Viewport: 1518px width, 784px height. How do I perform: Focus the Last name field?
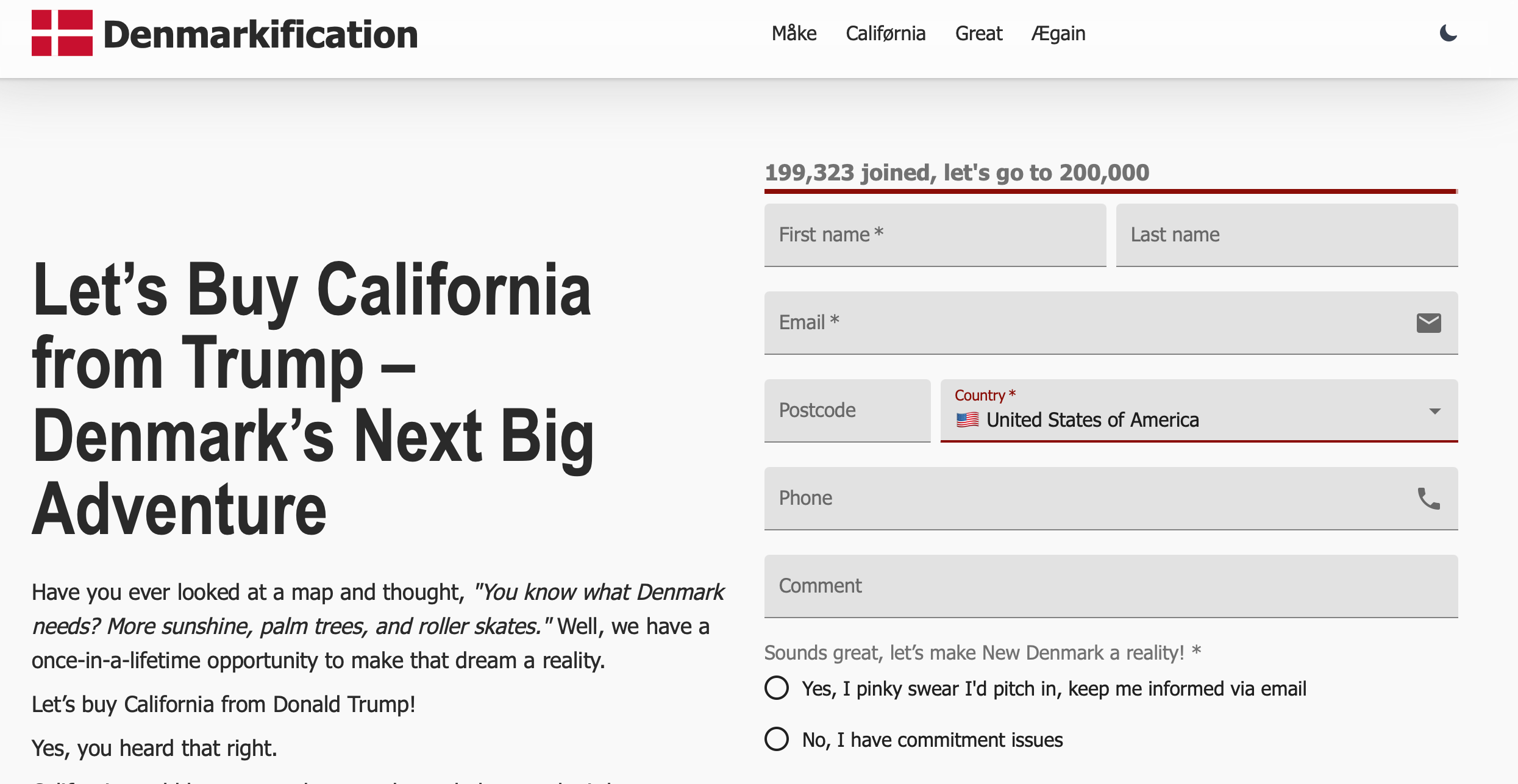tap(1286, 235)
